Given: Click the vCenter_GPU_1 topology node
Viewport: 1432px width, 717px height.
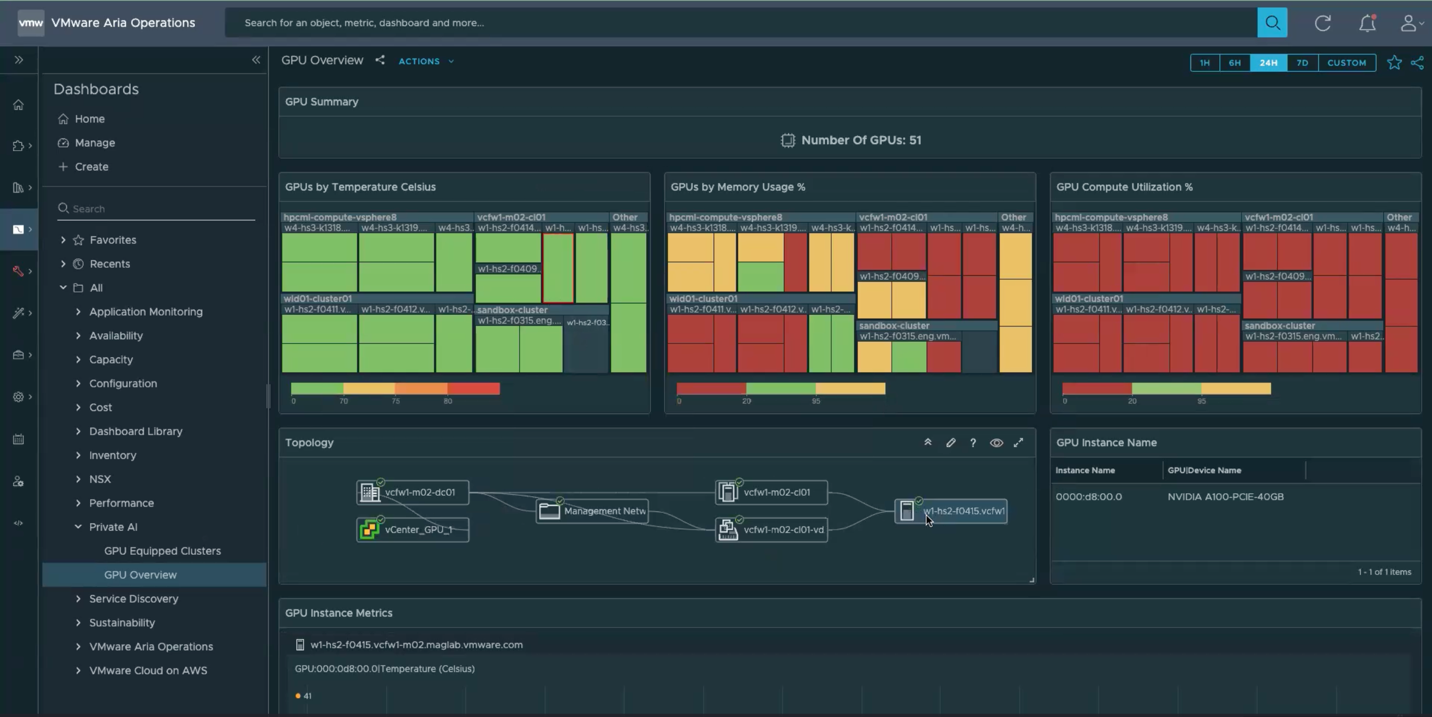Looking at the screenshot, I should click(x=413, y=529).
